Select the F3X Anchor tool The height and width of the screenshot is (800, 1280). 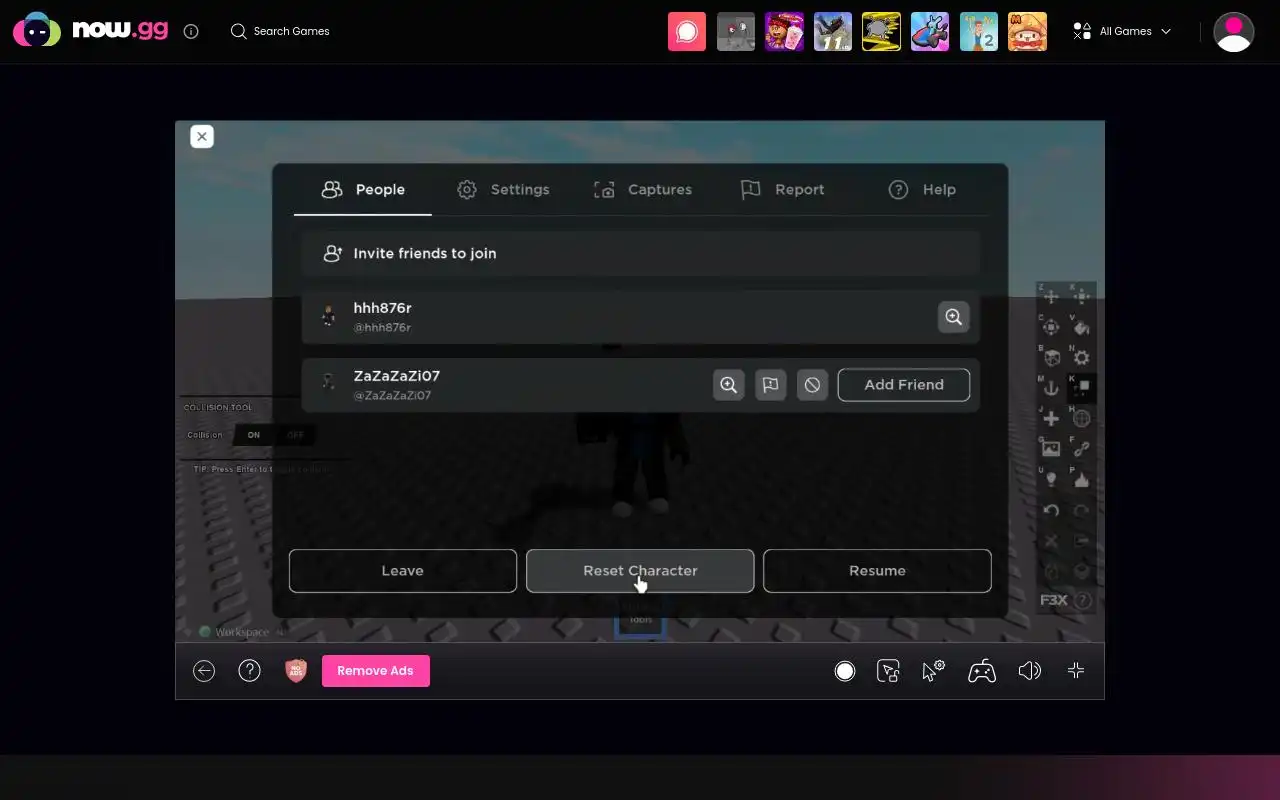[x=1051, y=388]
